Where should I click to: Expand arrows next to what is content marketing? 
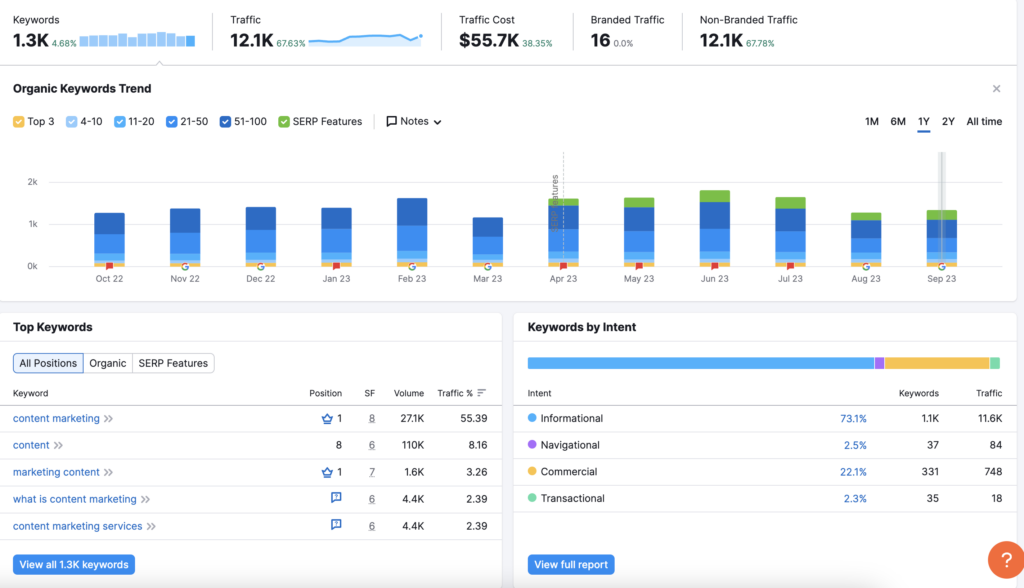tap(146, 499)
